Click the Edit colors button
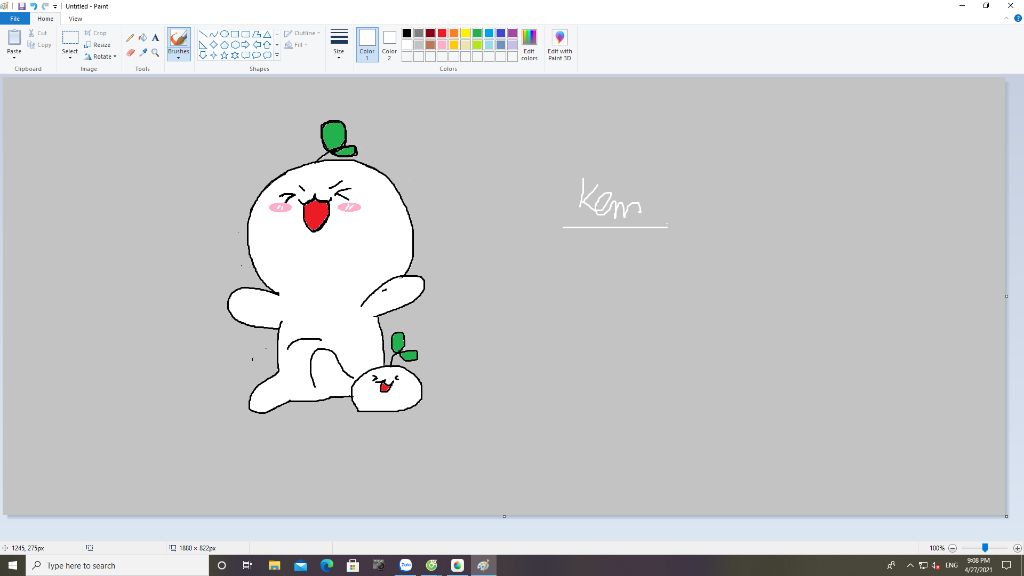Screen dimensions: 1024x576 529,44
